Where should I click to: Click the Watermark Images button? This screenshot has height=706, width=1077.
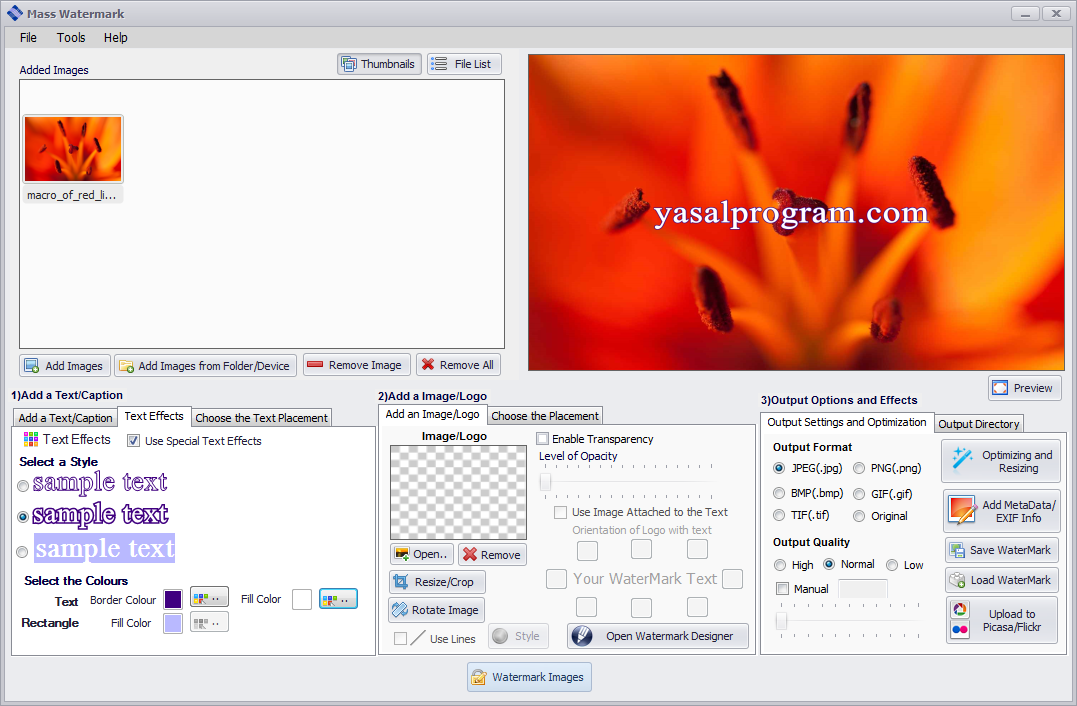tap(529, 677)
